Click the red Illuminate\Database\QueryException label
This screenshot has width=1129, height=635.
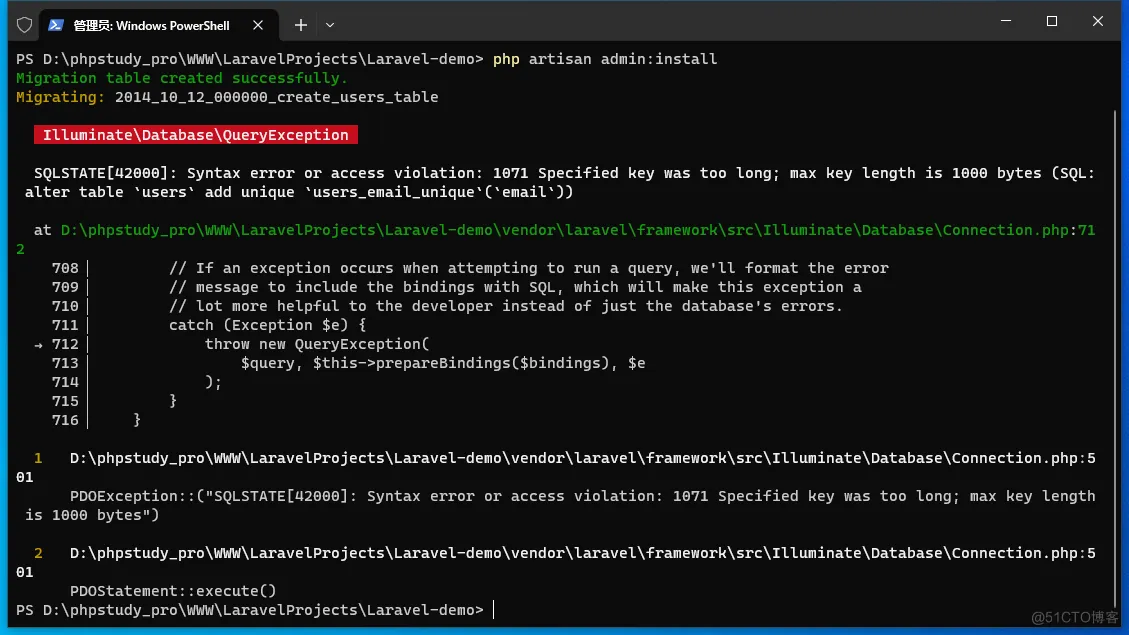196,135
